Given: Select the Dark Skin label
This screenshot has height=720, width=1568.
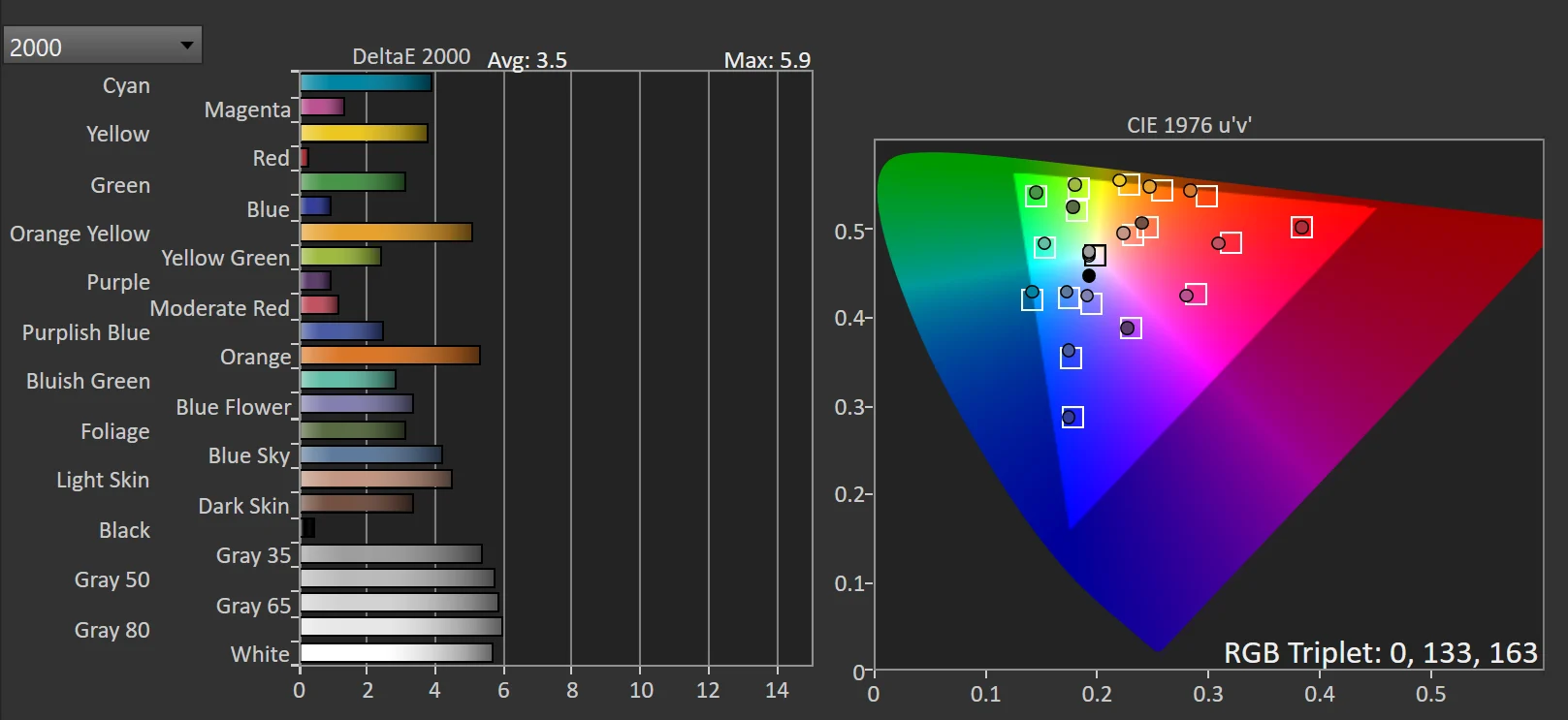Looking at the screenshot, I should pyautogui.click(x=243, y=506).
